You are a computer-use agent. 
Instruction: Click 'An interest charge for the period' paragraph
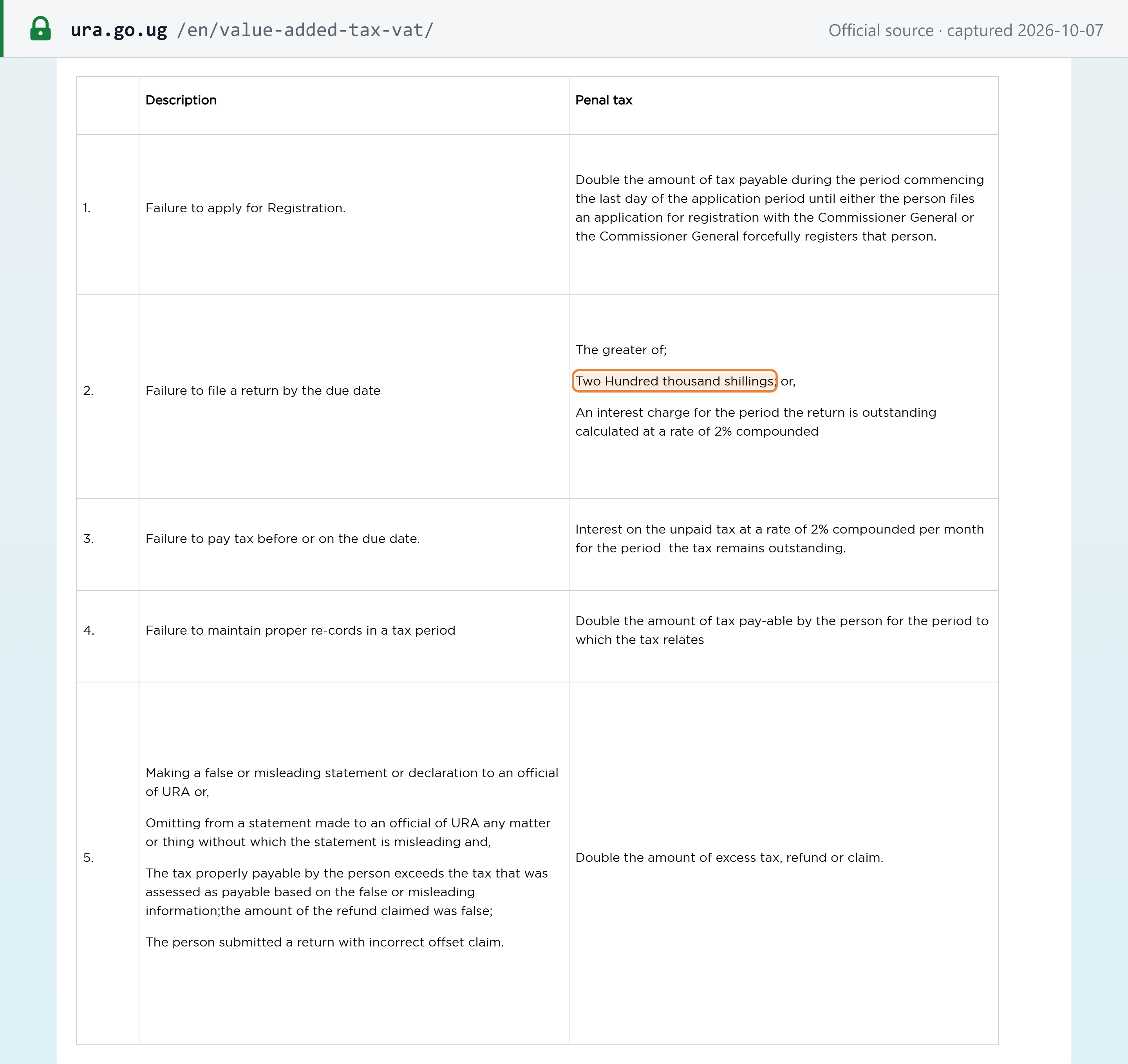(756, 422)
